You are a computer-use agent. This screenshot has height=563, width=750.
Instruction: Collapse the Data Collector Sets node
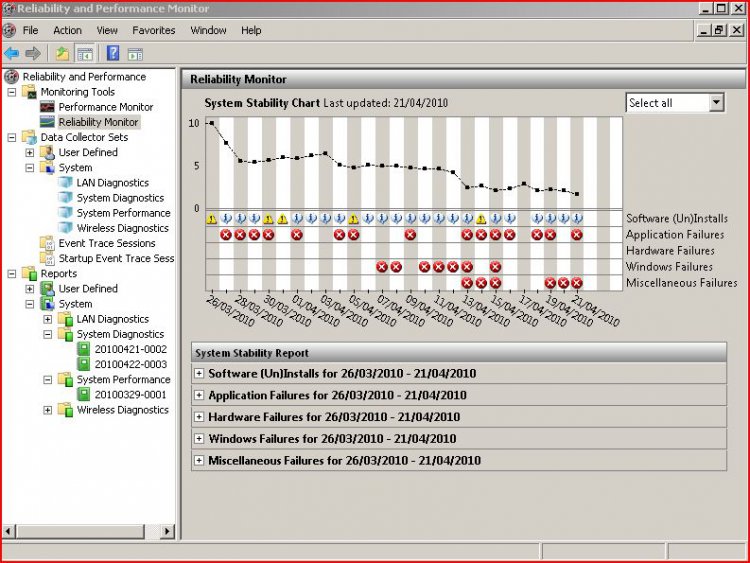coord(12,137)
